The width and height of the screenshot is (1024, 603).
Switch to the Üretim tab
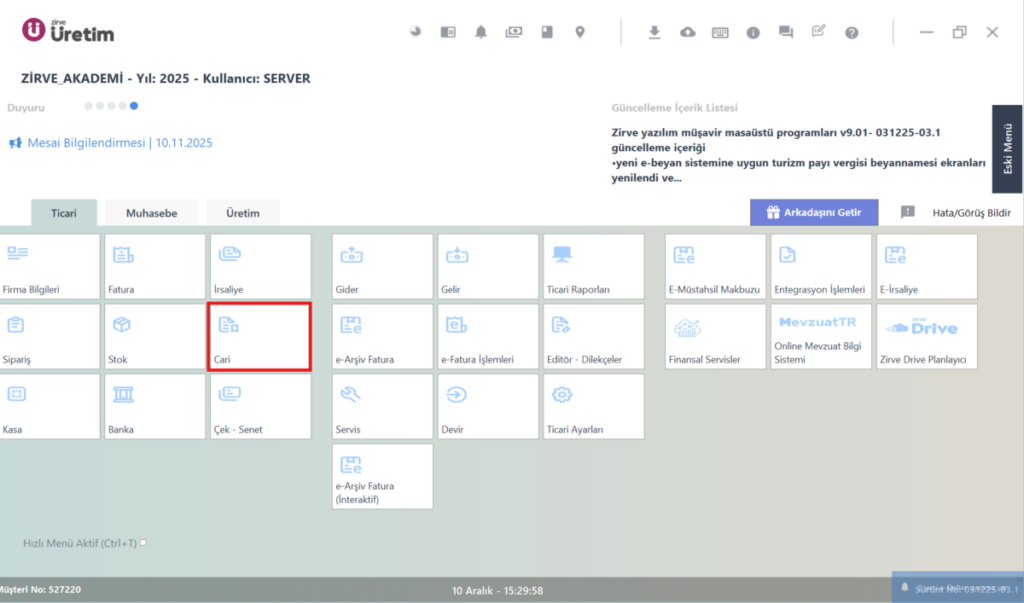coord(243,213)
